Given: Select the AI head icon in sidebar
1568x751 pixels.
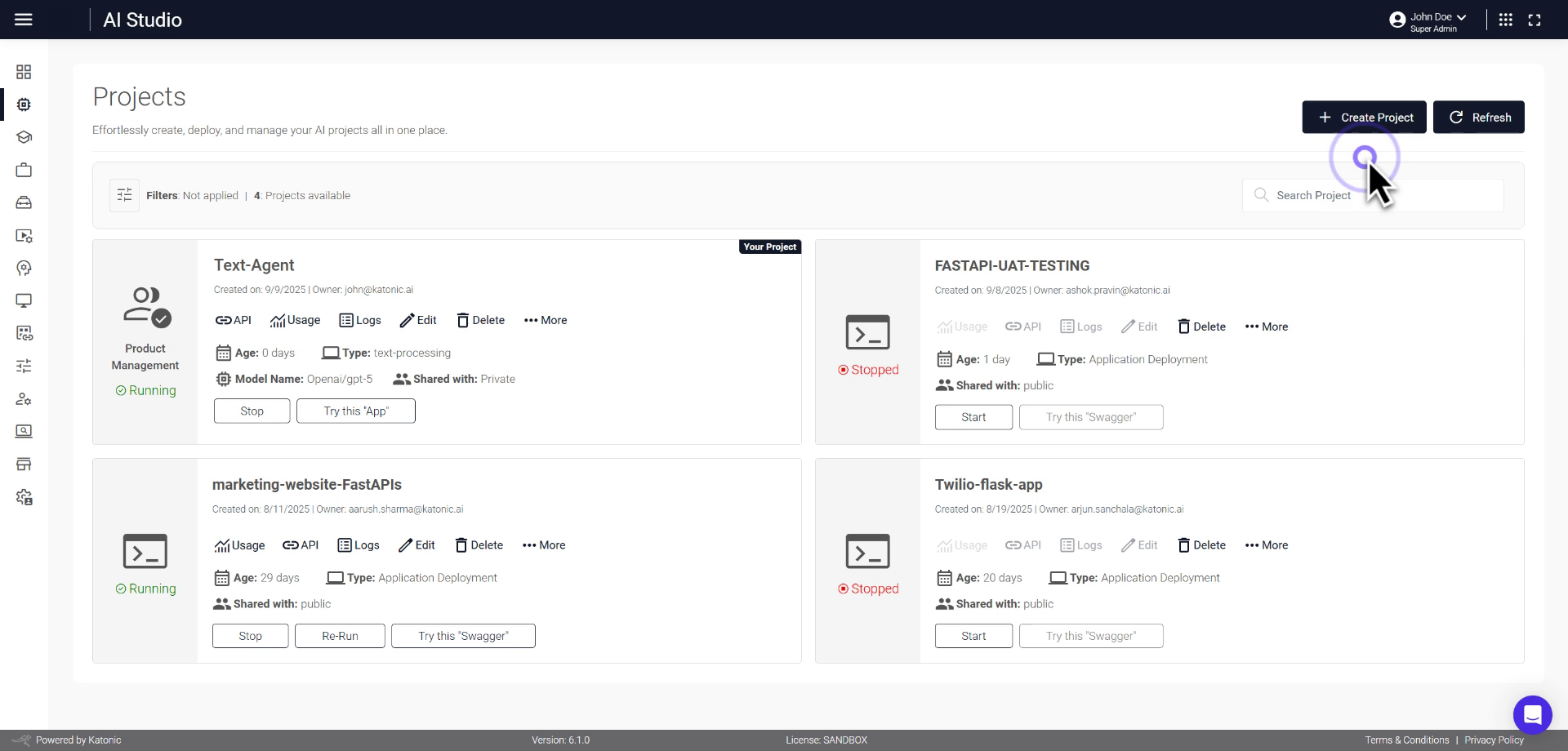Looking at the screenshot, I should pos(24,268).
